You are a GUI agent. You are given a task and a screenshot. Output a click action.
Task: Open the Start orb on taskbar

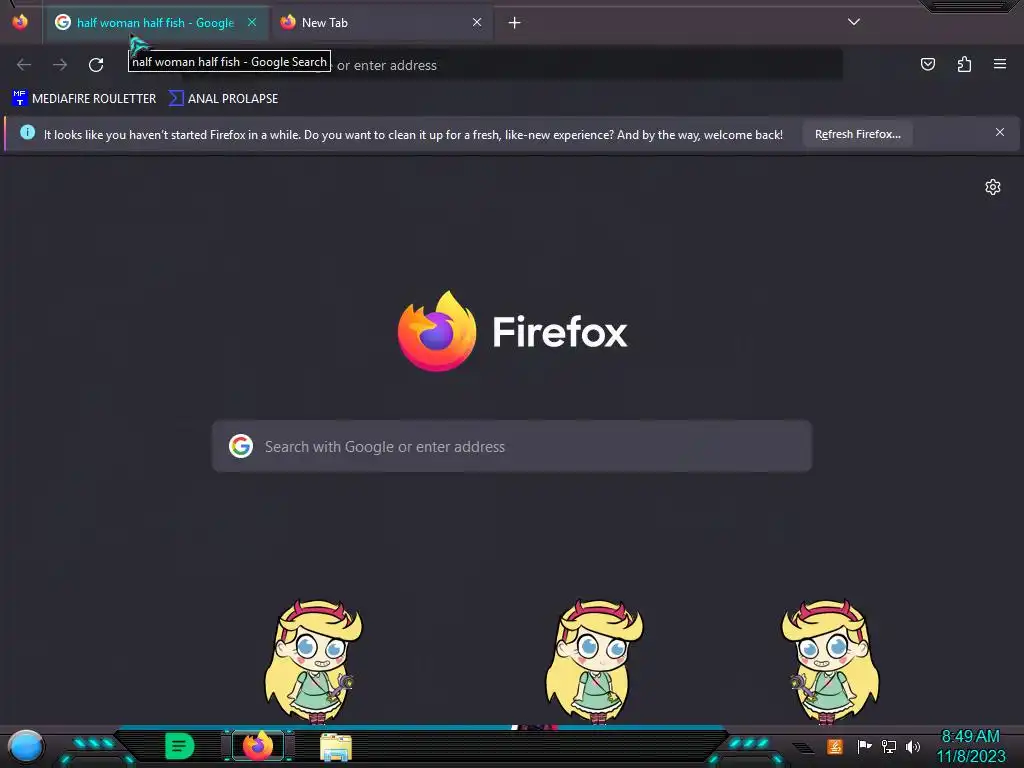tap(26, 747)
